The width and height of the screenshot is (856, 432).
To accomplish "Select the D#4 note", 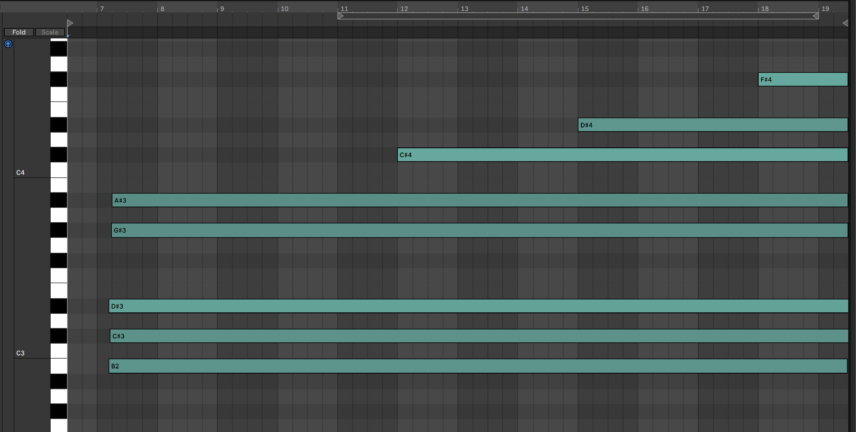I will [x=713, y=125].
